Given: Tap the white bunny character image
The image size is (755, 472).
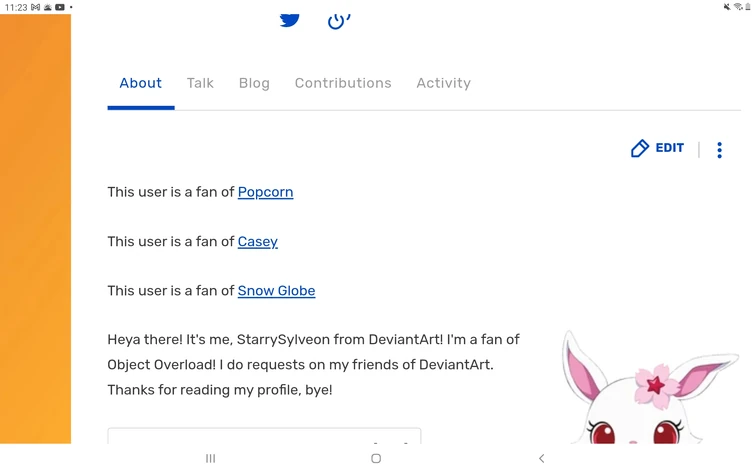Looking at the screenshot, I should (650, 388).
